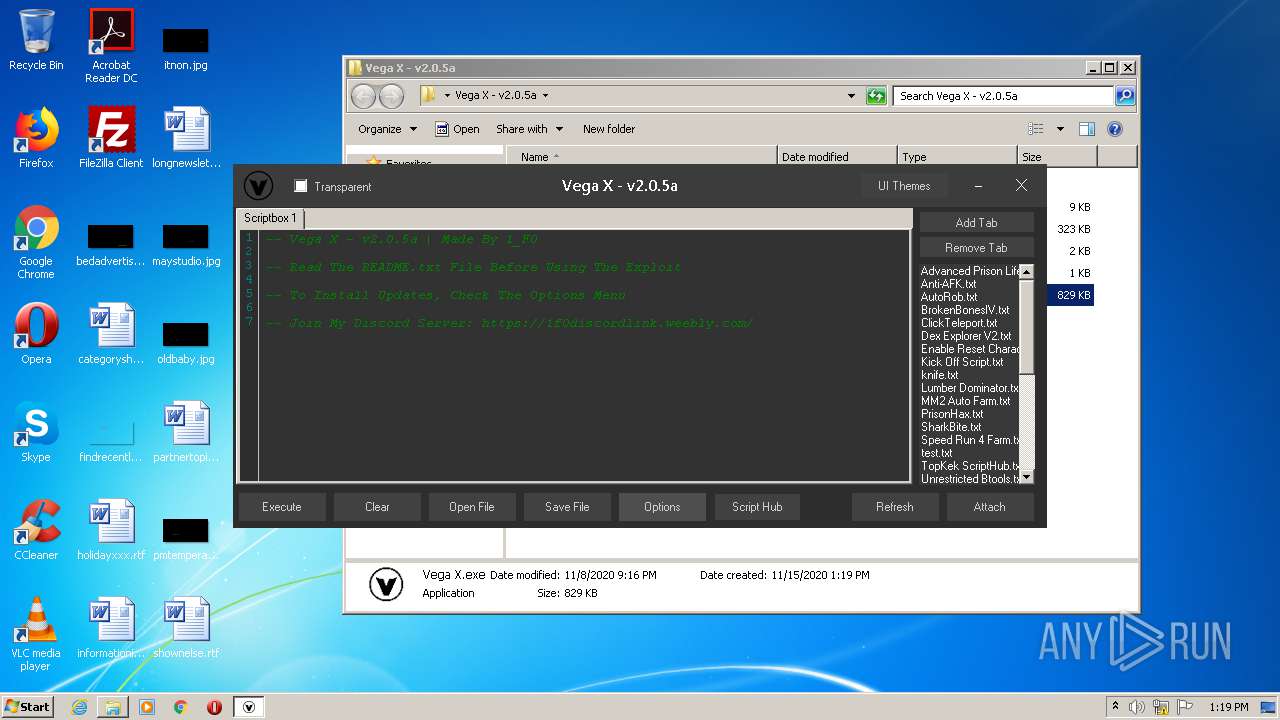Expand the Organize menu in Explorer
The image size is (1280, 720).
coord(387,129)
